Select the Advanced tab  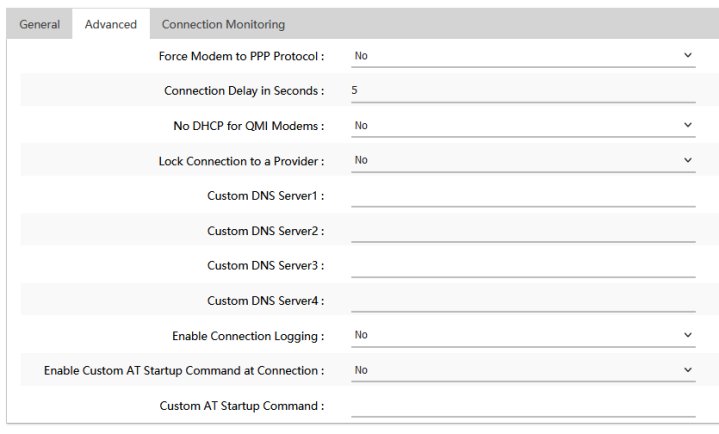[x=111, y=24]
